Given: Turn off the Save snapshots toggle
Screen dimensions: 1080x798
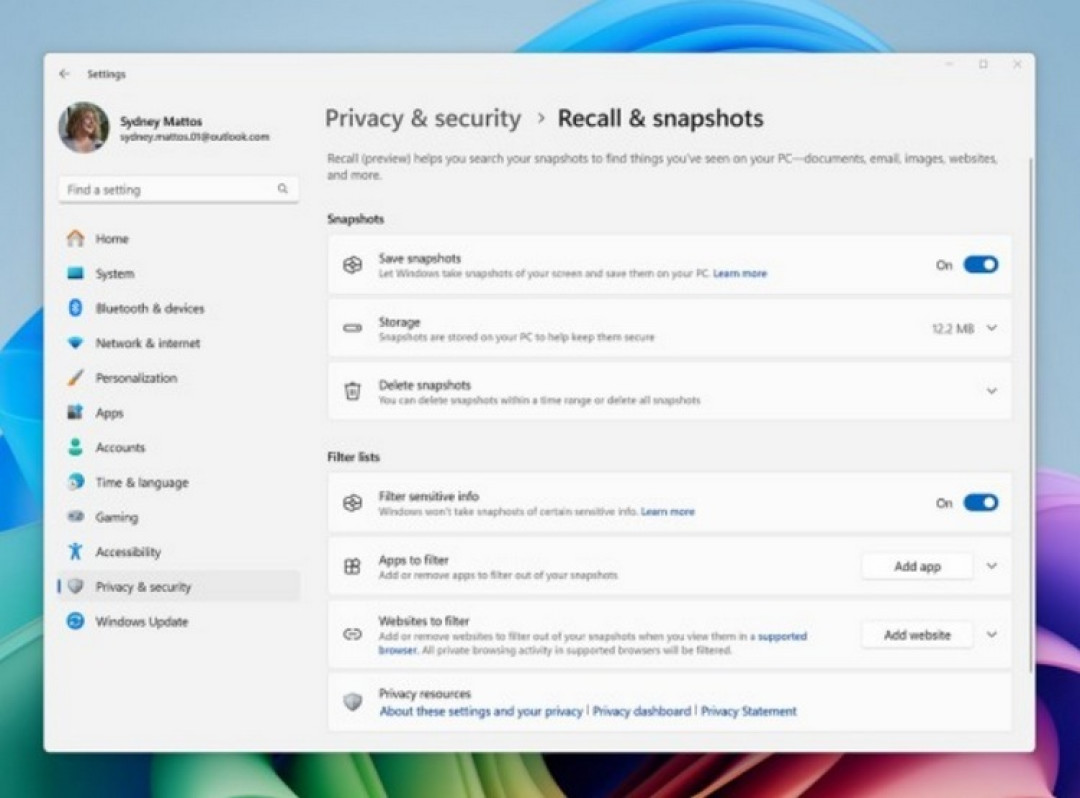Looking at the screenshot, I should point(980,264).
